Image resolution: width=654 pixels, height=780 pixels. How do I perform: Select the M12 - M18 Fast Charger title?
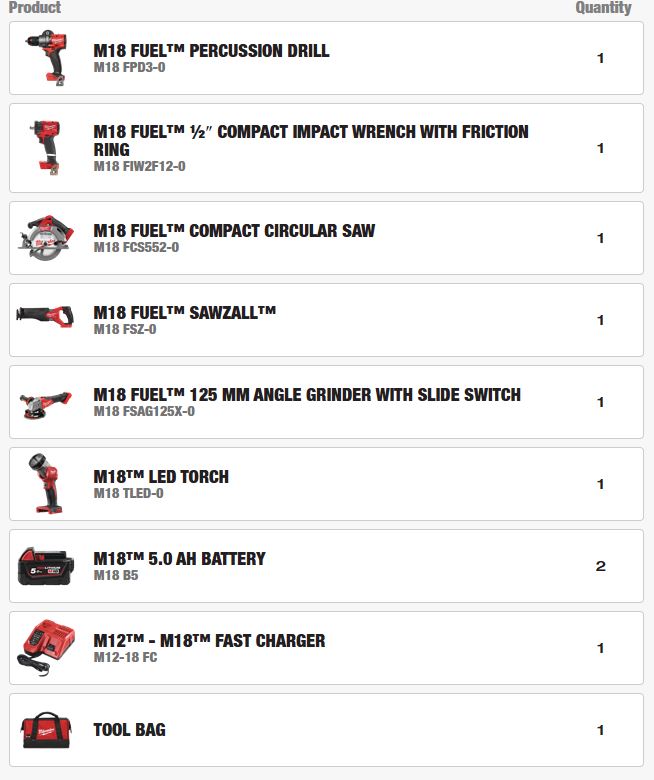[209, 641]
